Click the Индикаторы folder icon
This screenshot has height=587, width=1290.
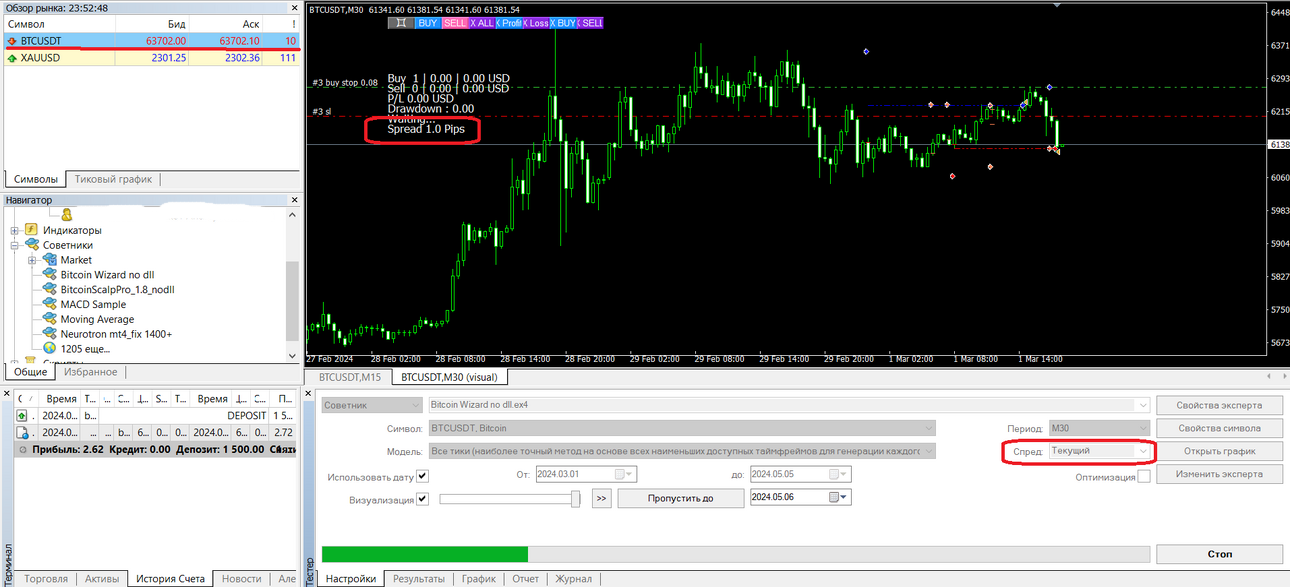pos(31,230)
